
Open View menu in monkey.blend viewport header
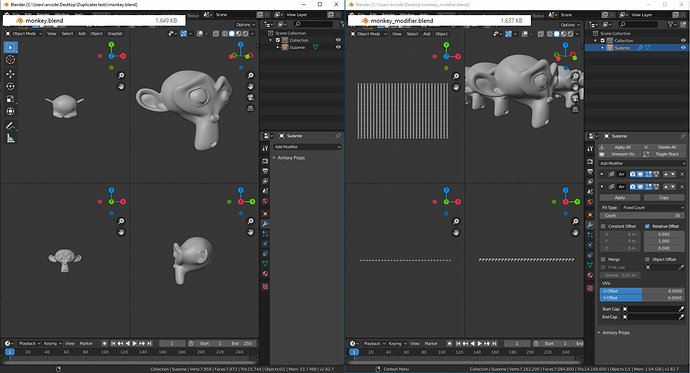51,33
